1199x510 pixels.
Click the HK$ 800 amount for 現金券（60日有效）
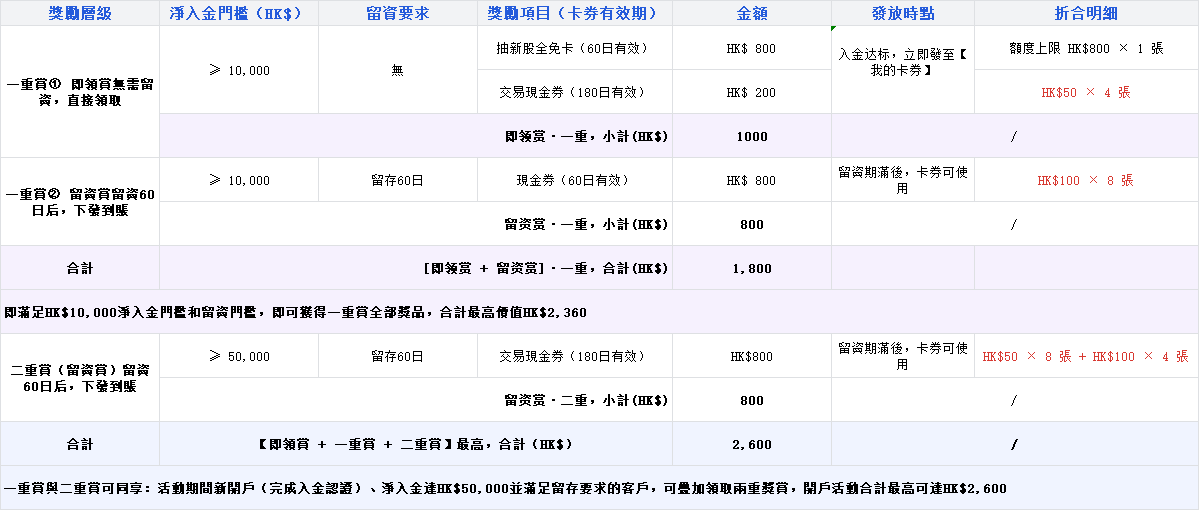point(752,180)
